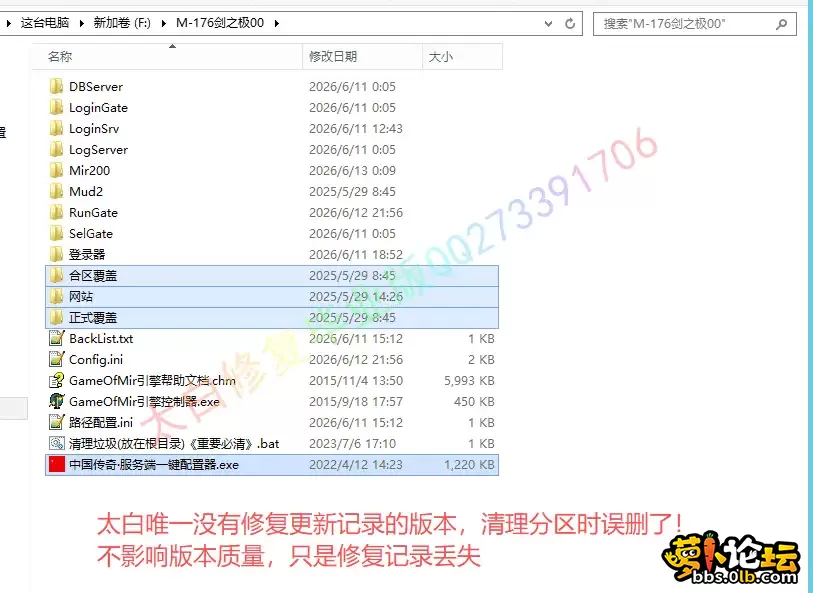
Task: Select the 登录器 folder name
Action: [87, 255]
